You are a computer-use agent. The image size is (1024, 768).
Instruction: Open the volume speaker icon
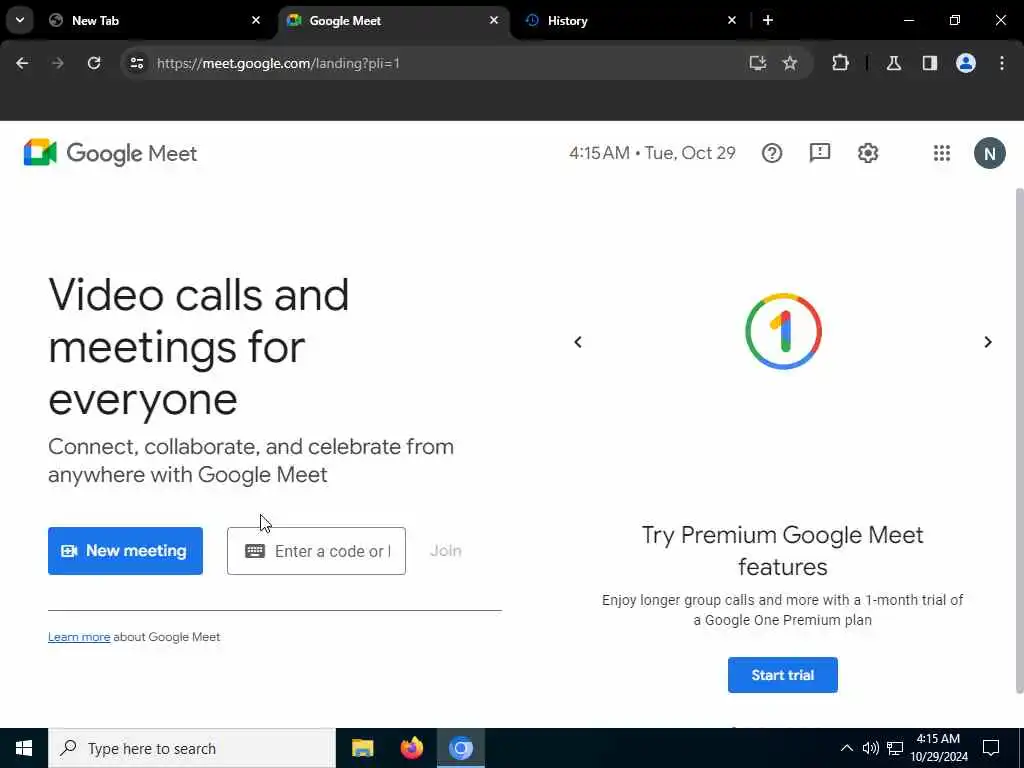point(870,748)
